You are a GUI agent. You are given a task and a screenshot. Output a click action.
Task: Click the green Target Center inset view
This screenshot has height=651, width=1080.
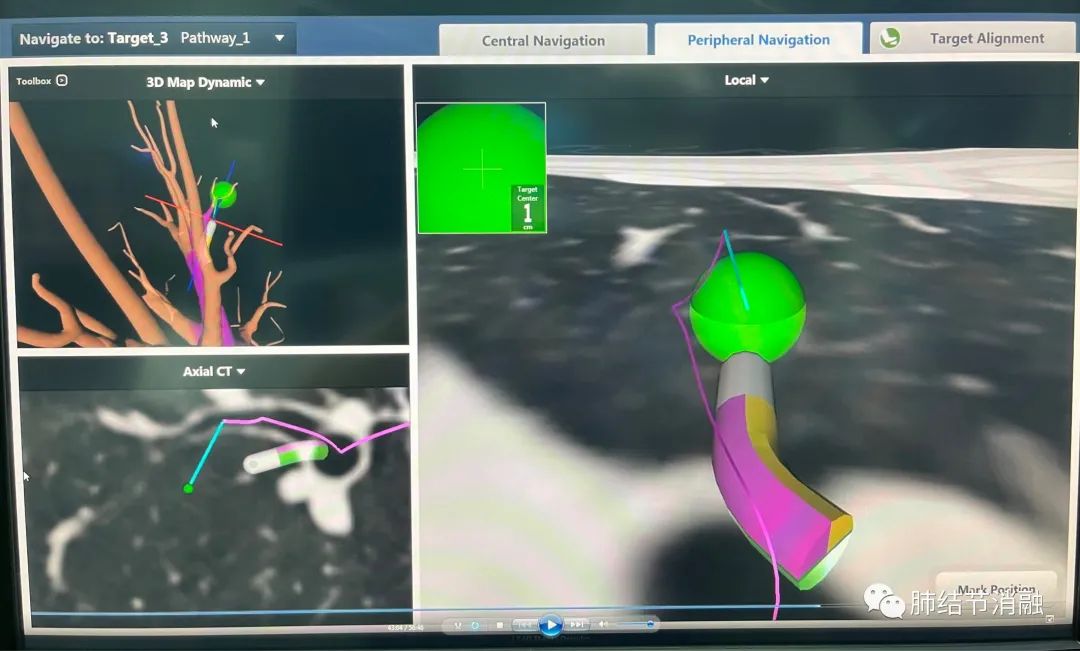[481, 168]
